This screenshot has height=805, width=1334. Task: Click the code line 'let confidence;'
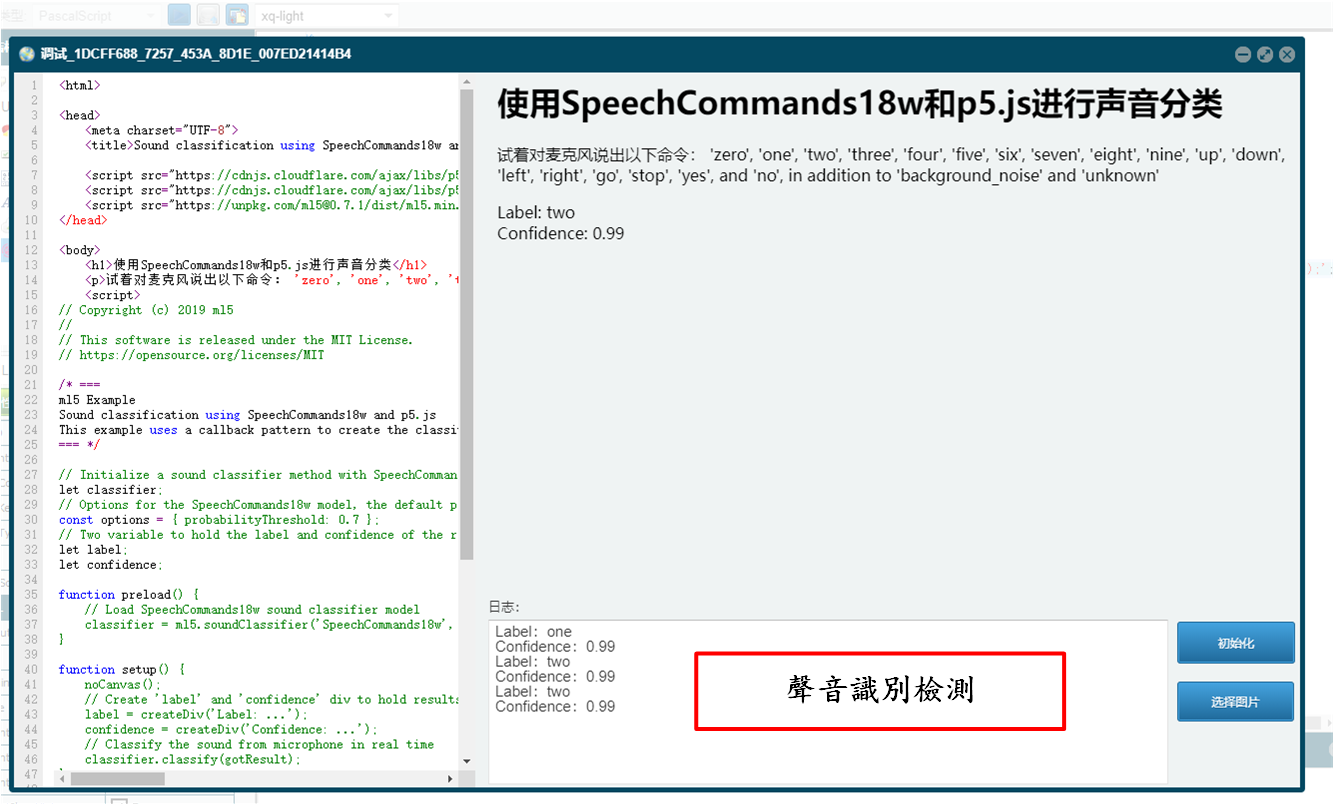click(x=110, y=565)
